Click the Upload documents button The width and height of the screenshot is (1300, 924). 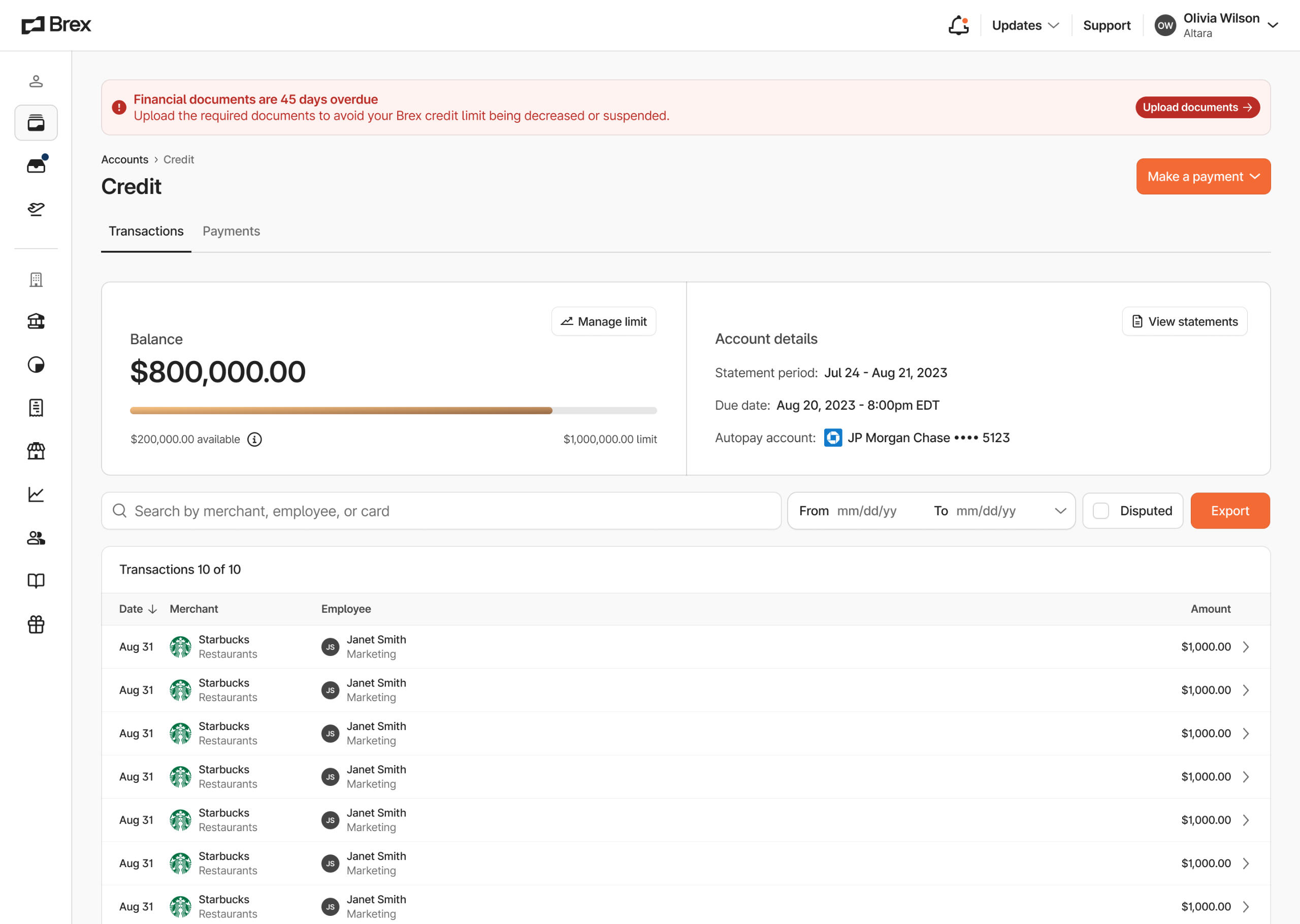[1197, 108]
